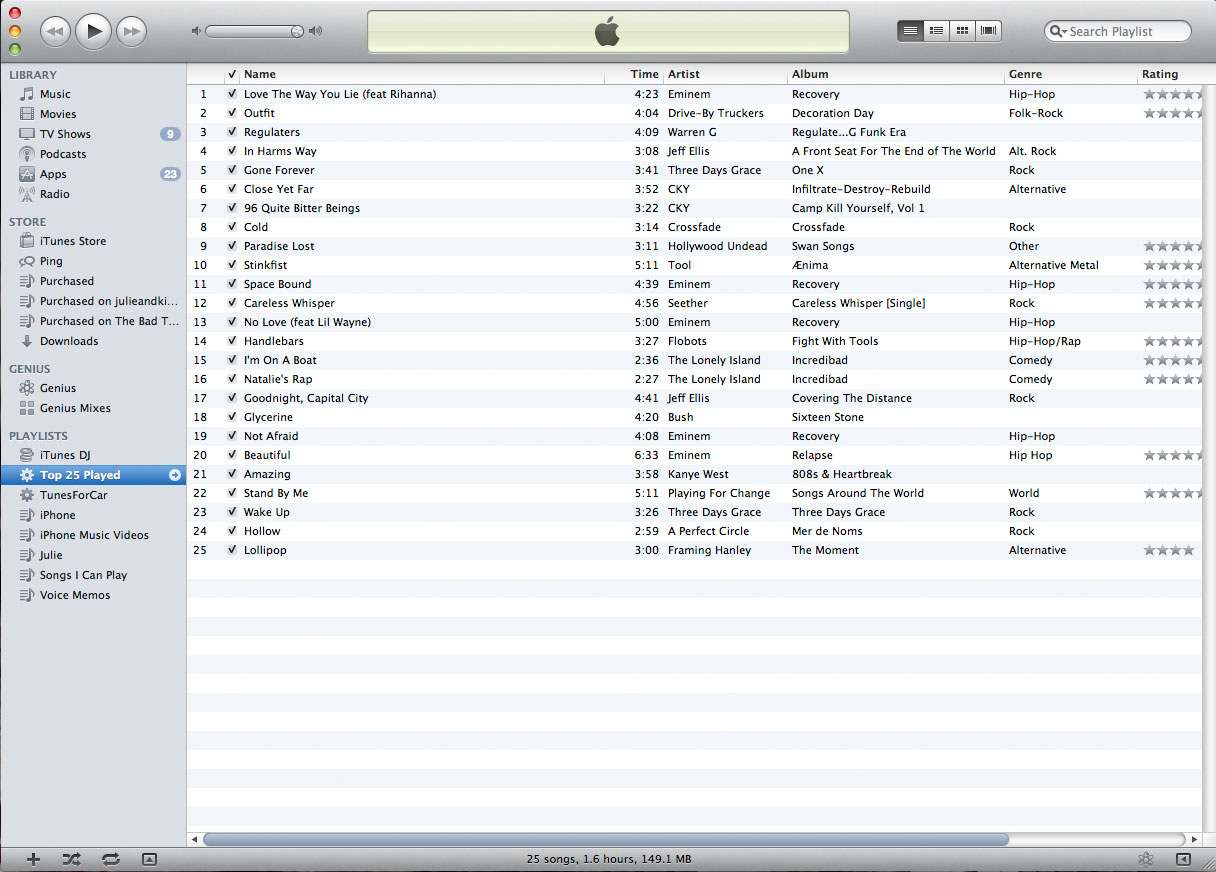Click the low volume speaker icon
The height and width of the screenshot is (872, 1216).
click(x=196, y=31)
